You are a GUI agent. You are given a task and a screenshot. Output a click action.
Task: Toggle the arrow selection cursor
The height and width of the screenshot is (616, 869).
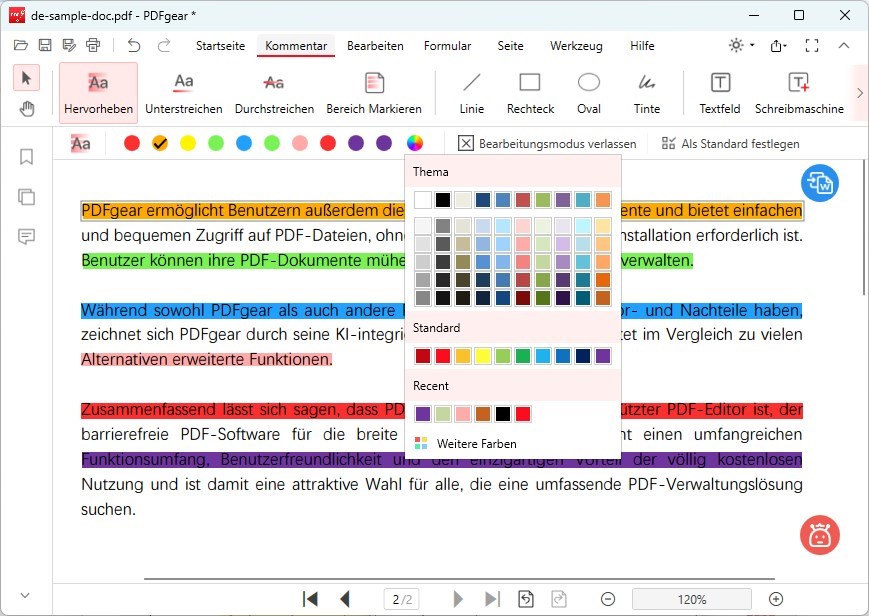tap(27, 78)
